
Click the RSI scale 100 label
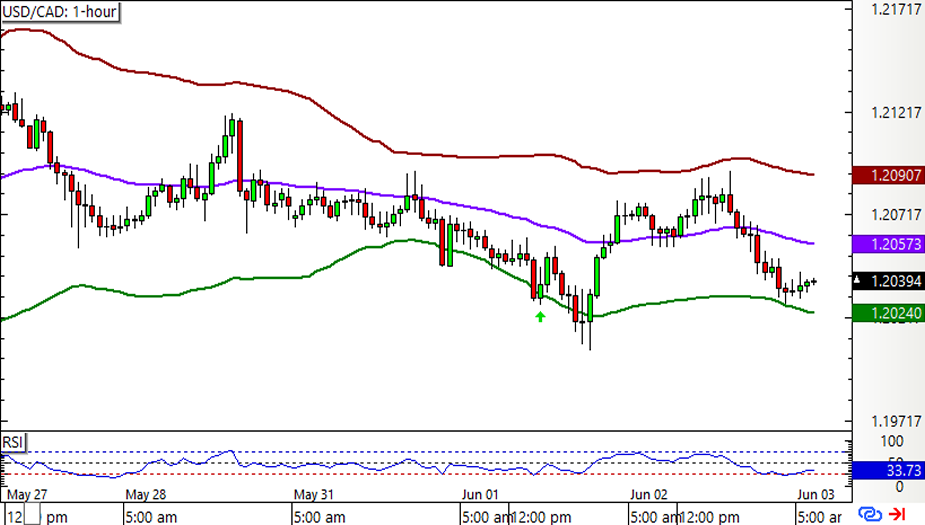click(x=891, y=441)
